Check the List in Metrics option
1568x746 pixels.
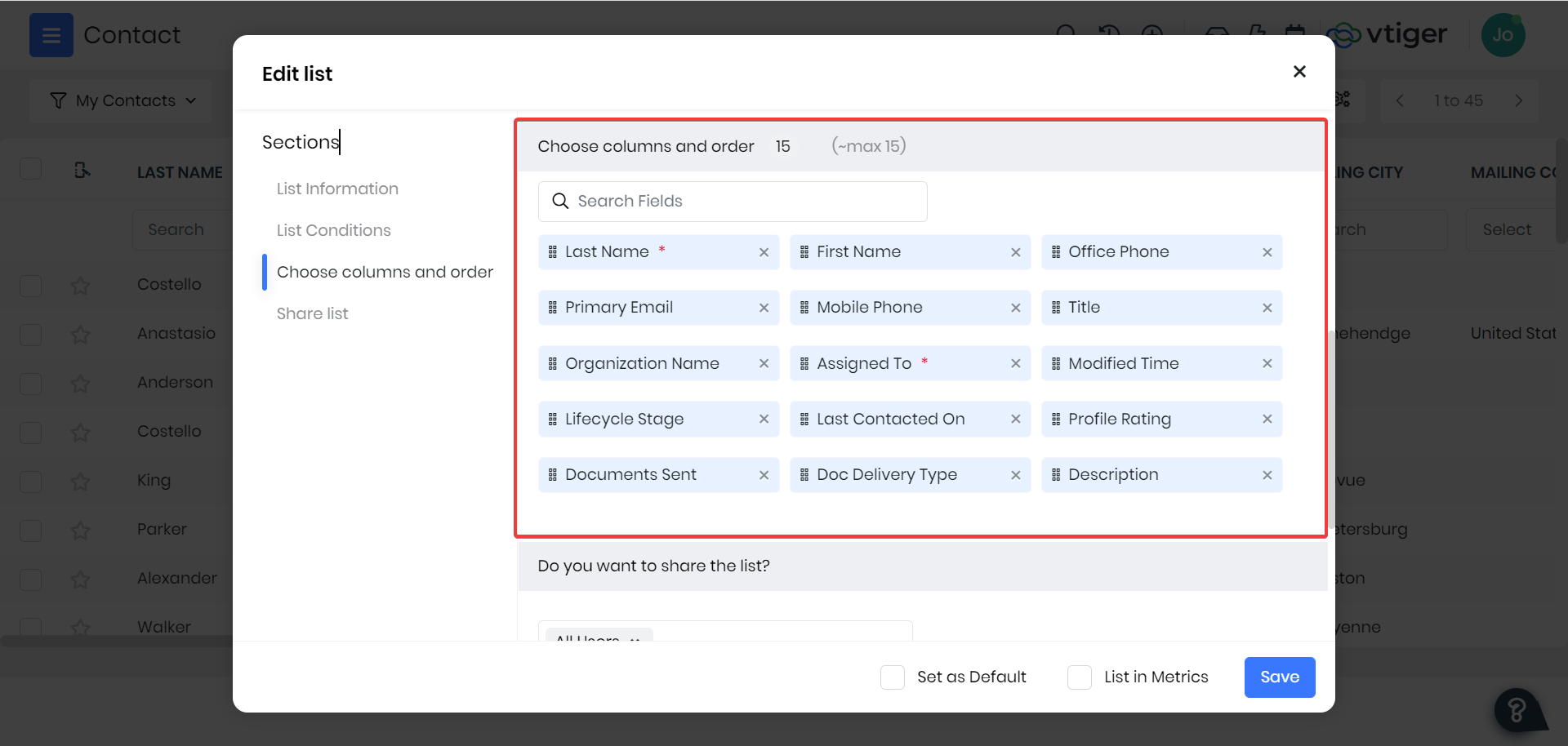click(x=1080, y=677)
